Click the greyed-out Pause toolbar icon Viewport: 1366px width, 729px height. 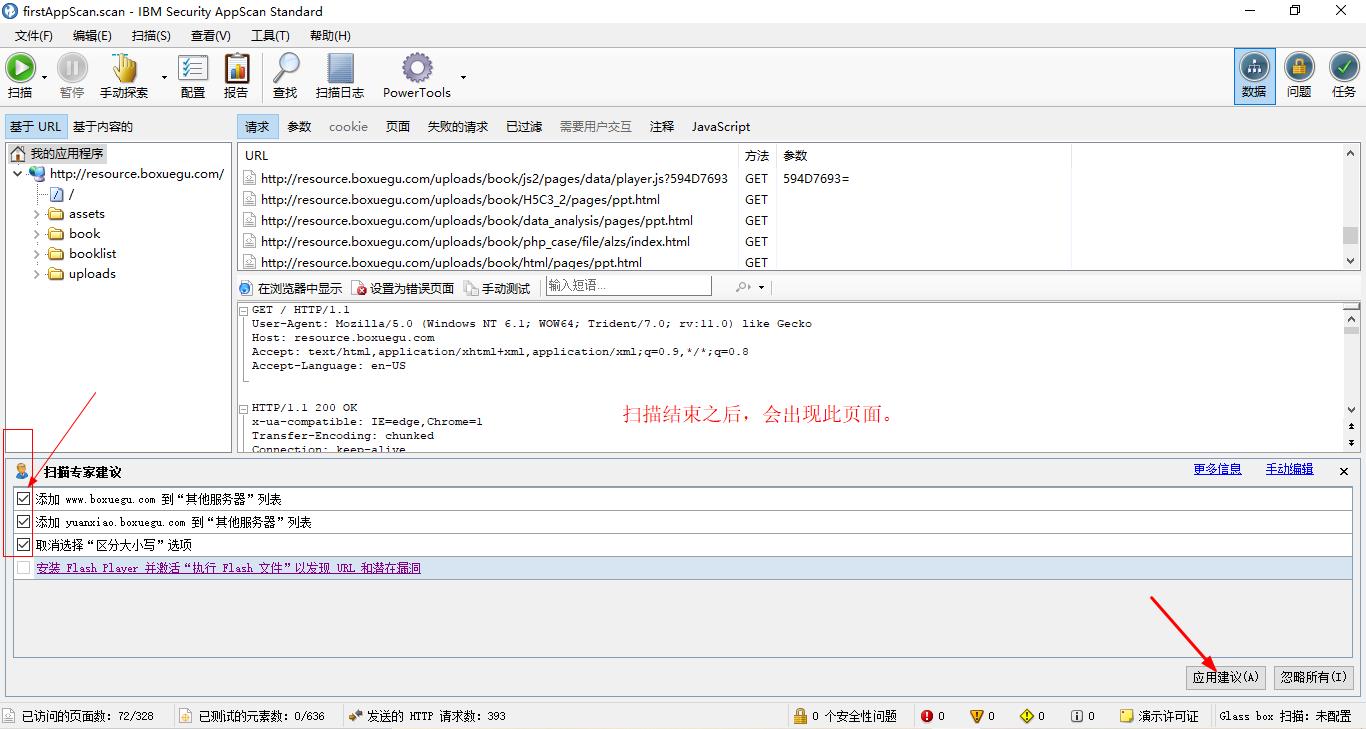pos(72,68)
